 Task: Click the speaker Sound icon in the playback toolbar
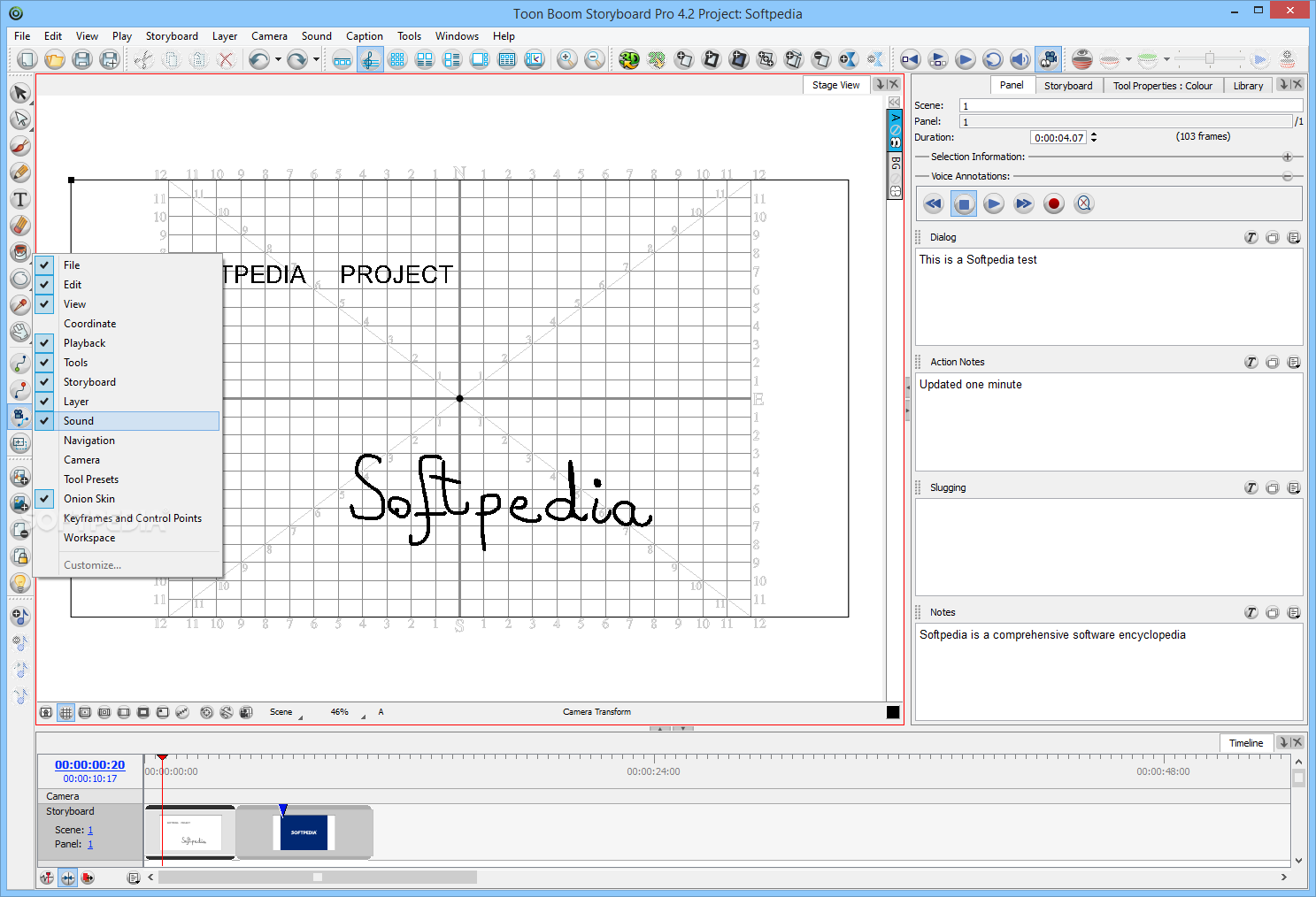point(1020,59)
